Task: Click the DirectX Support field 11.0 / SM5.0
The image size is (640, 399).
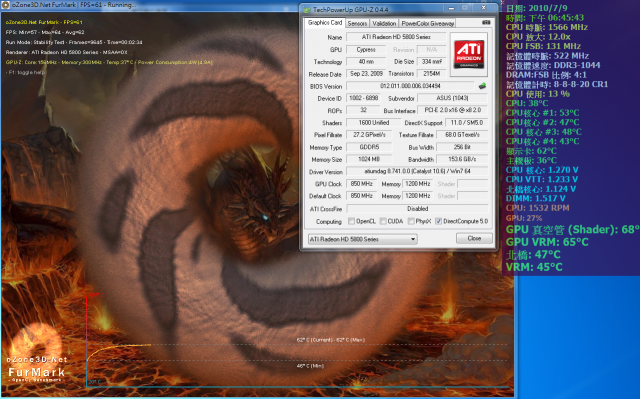Action: (467, 123)
